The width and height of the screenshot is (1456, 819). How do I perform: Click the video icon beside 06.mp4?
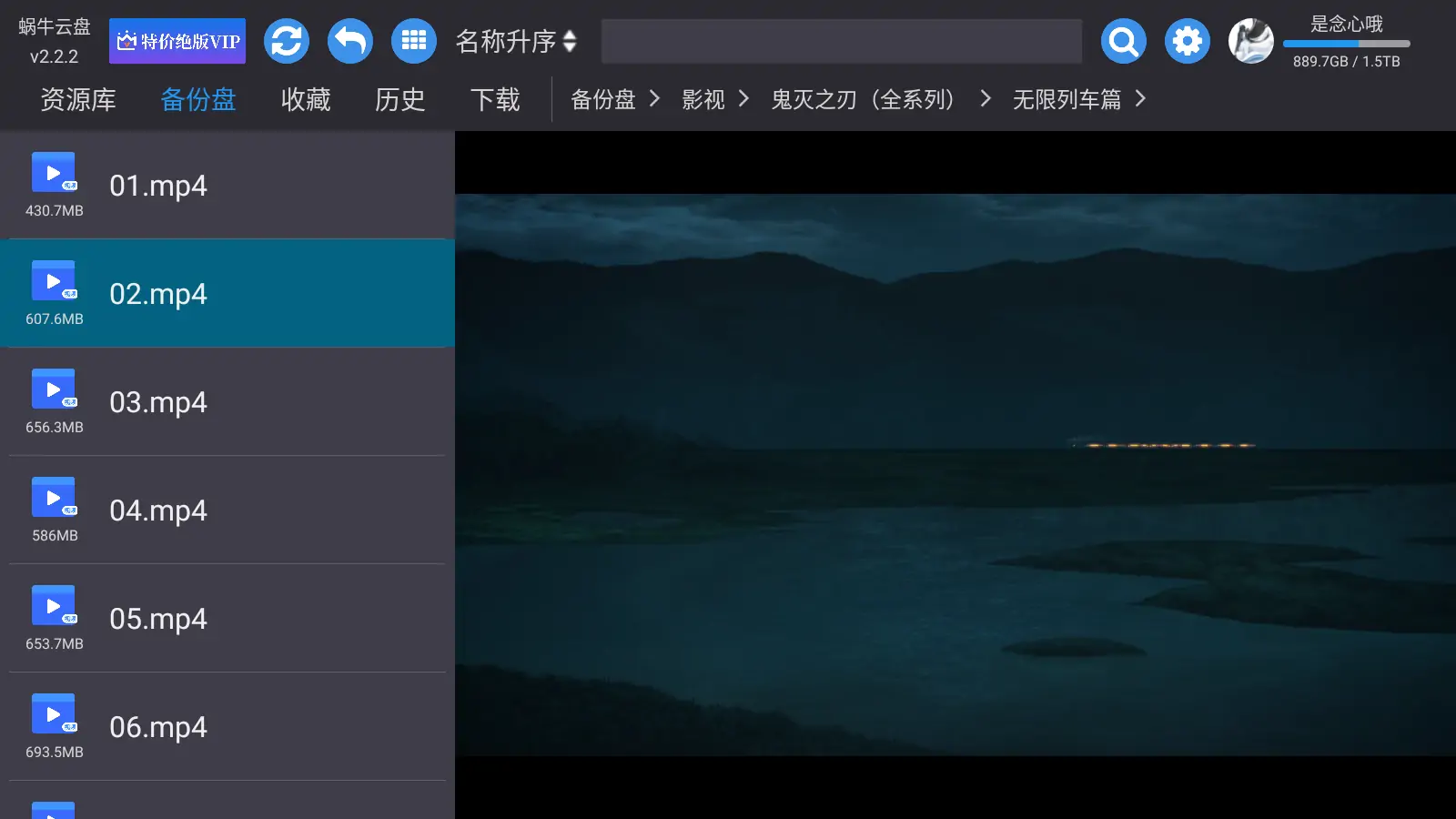tap(53, 714)
